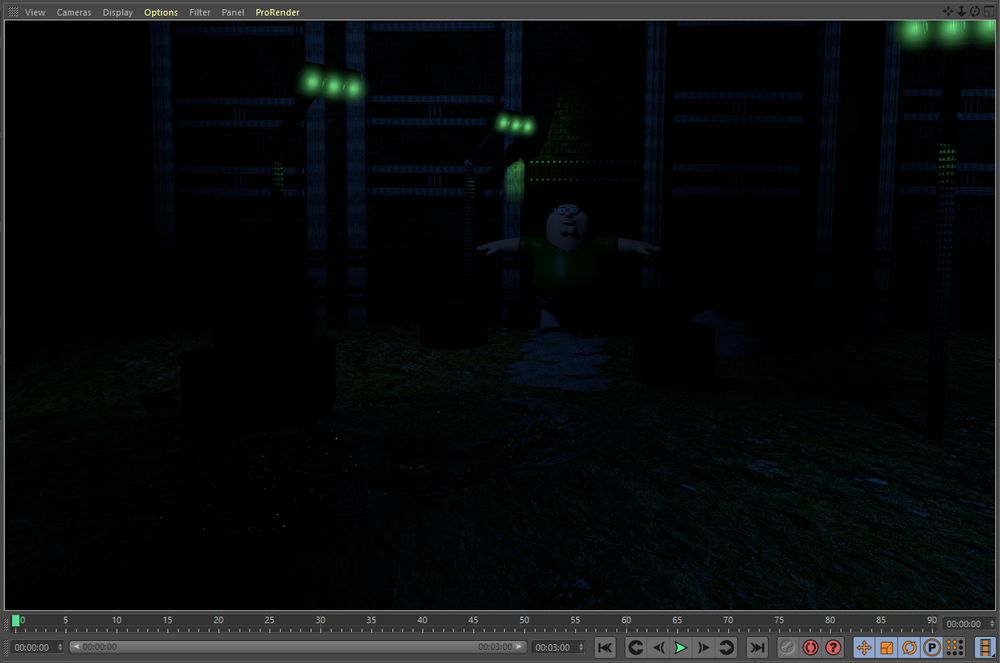Step back one frame
Screen dimensions: 1000x663
[658, 648]
